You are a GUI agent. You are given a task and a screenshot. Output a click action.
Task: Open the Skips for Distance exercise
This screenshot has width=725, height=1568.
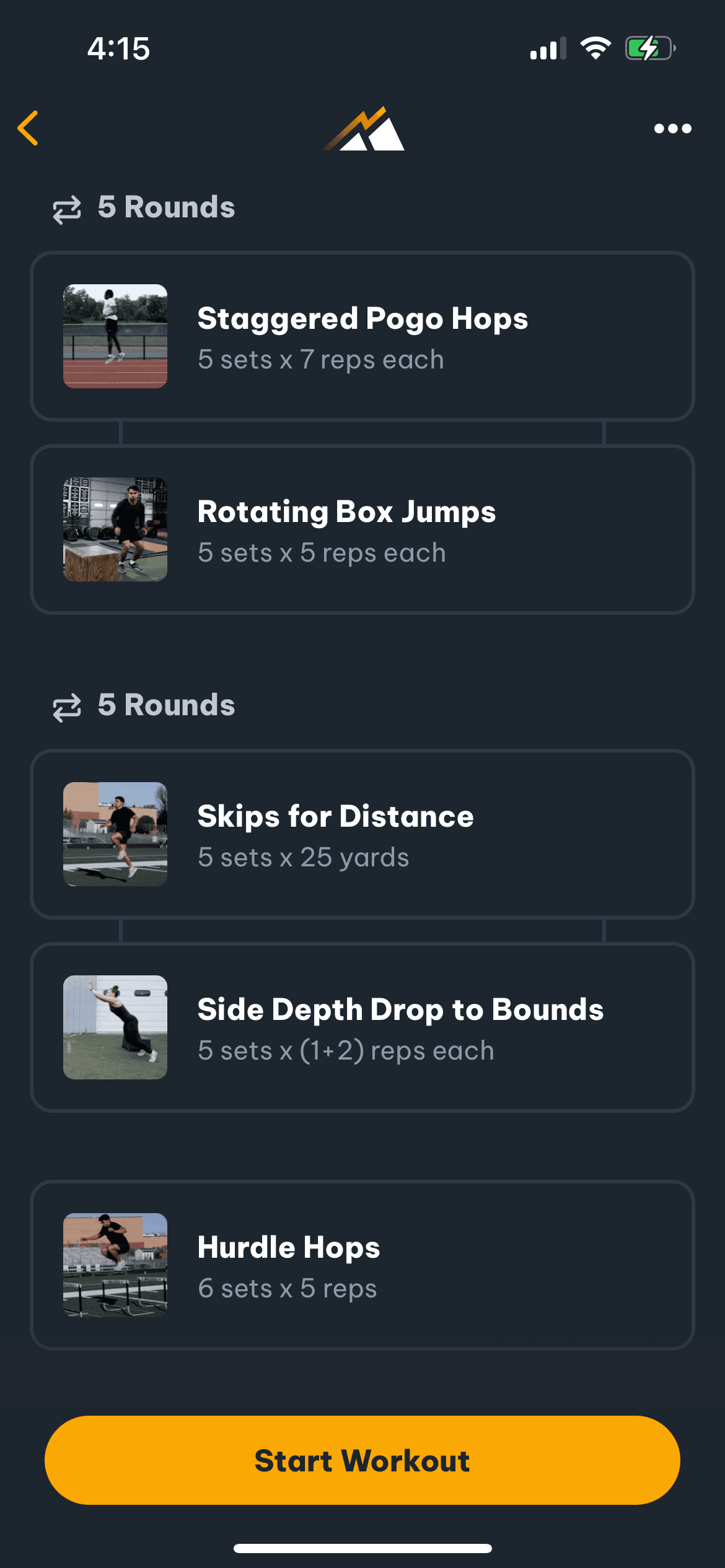pos(362,835)
